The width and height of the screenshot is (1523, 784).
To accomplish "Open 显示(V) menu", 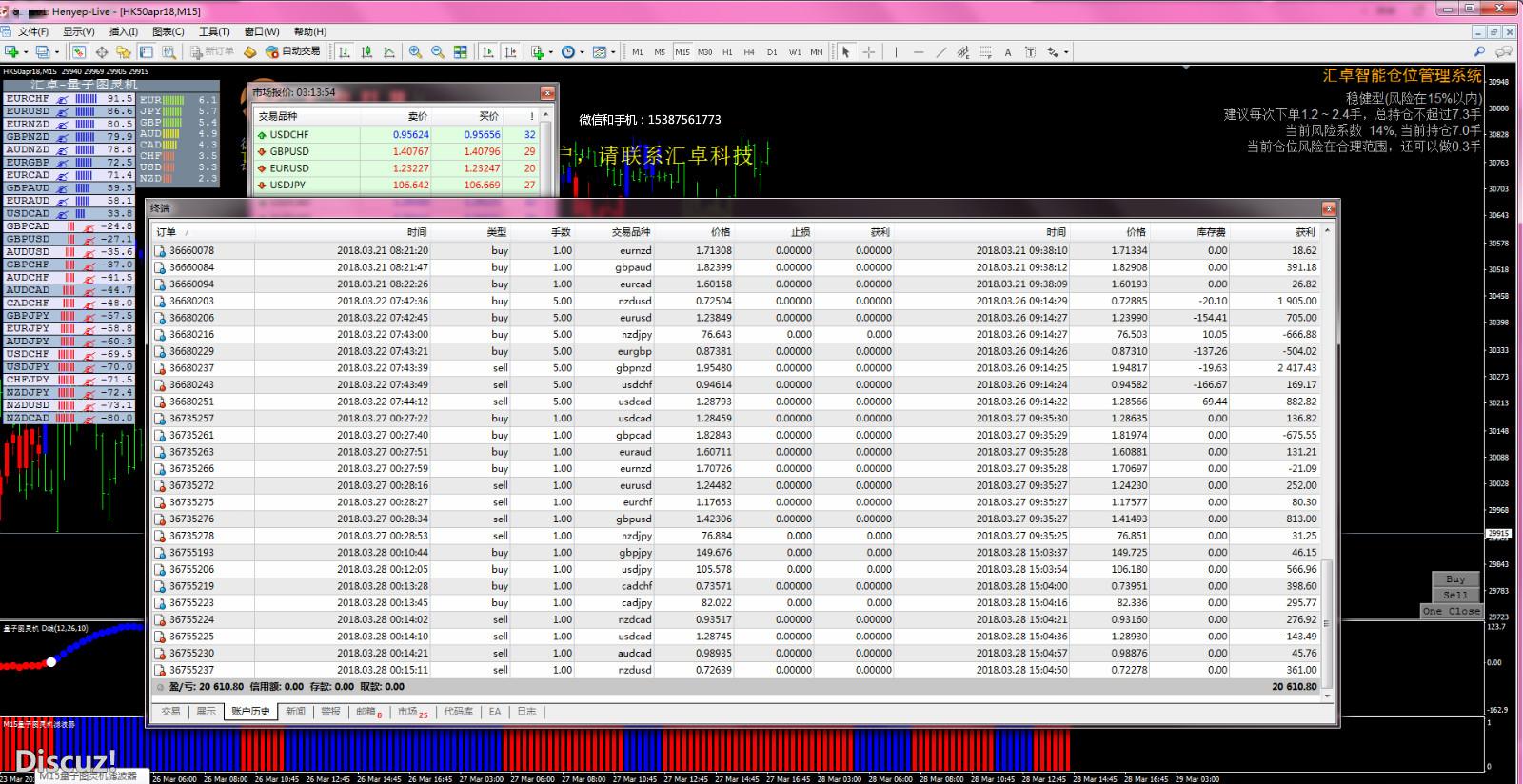I will [78, 31].
